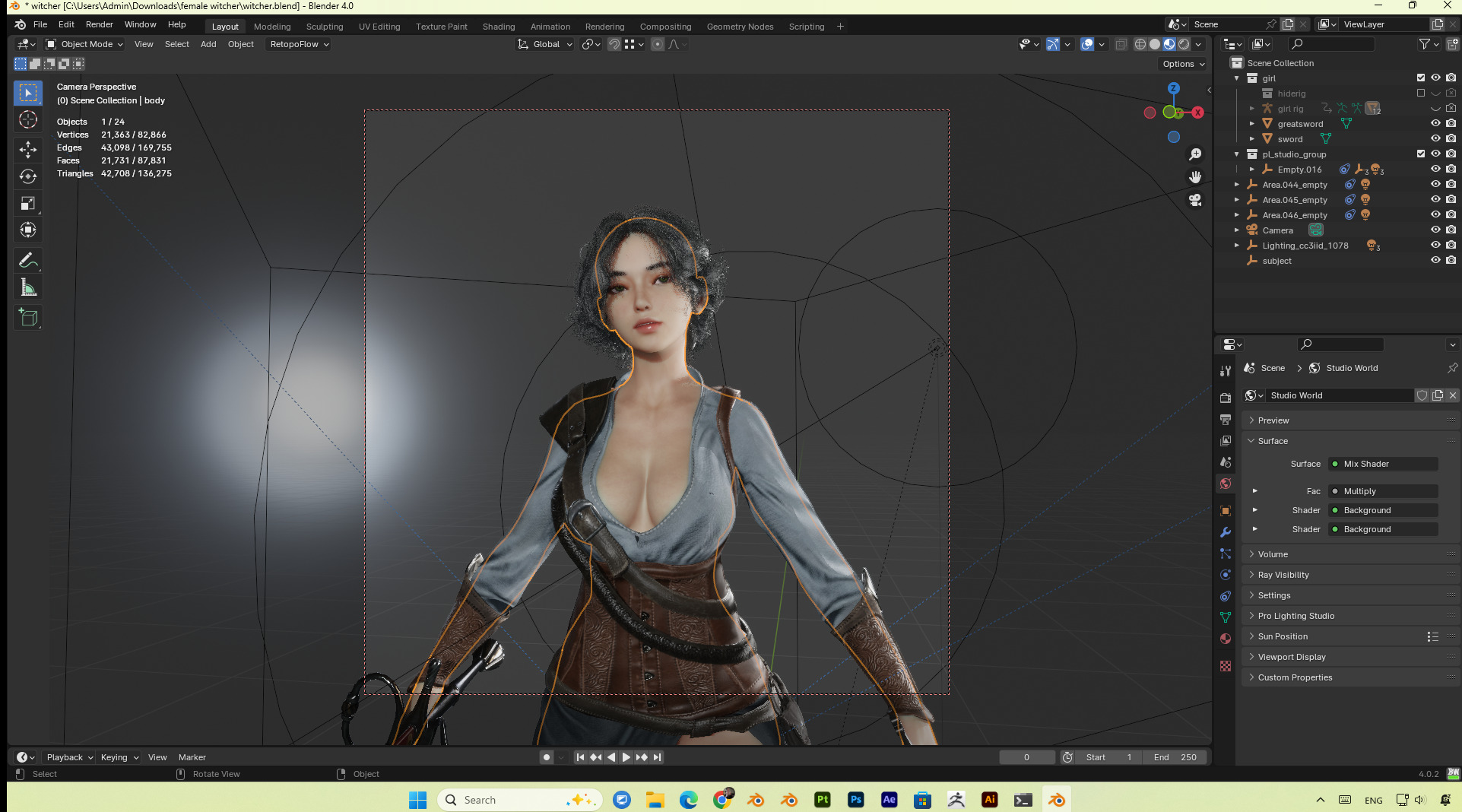This screenshot has height=812, width=1462.
Task: Enable the hiderig collection checkbox
Action: coord(1421,93)
